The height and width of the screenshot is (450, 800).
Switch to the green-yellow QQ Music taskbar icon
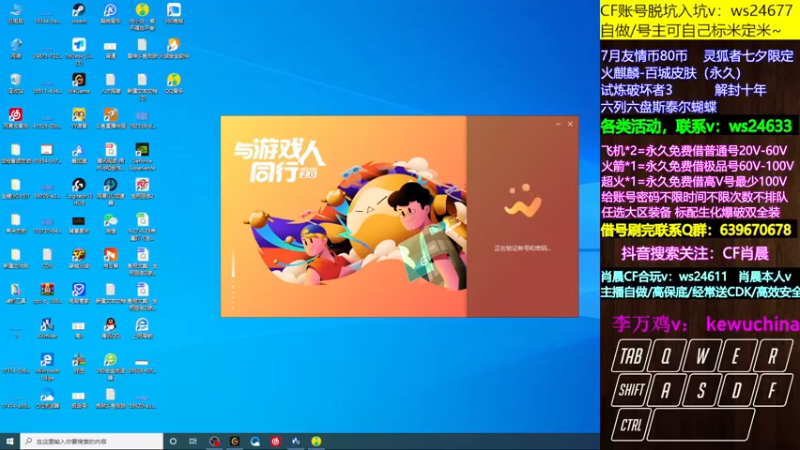click(316, 441)
